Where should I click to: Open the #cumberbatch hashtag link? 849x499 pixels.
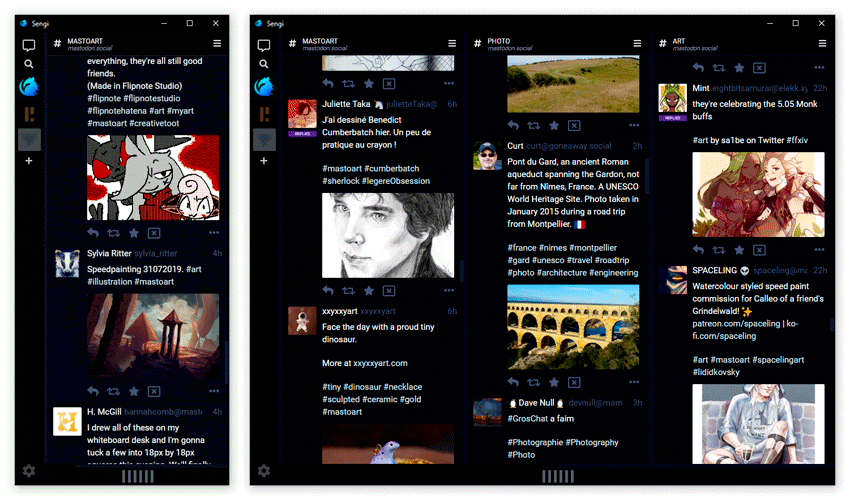tap(391, 168)
